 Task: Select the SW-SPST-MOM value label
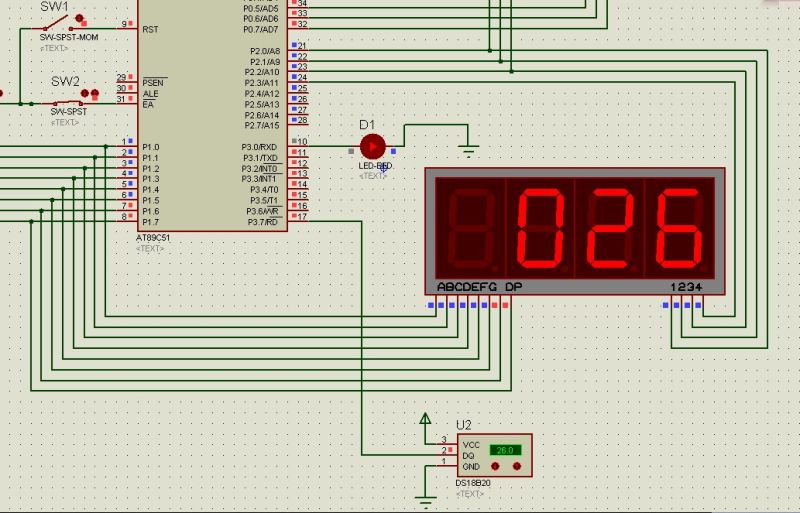pyautogui.click(x=69, y=37)
